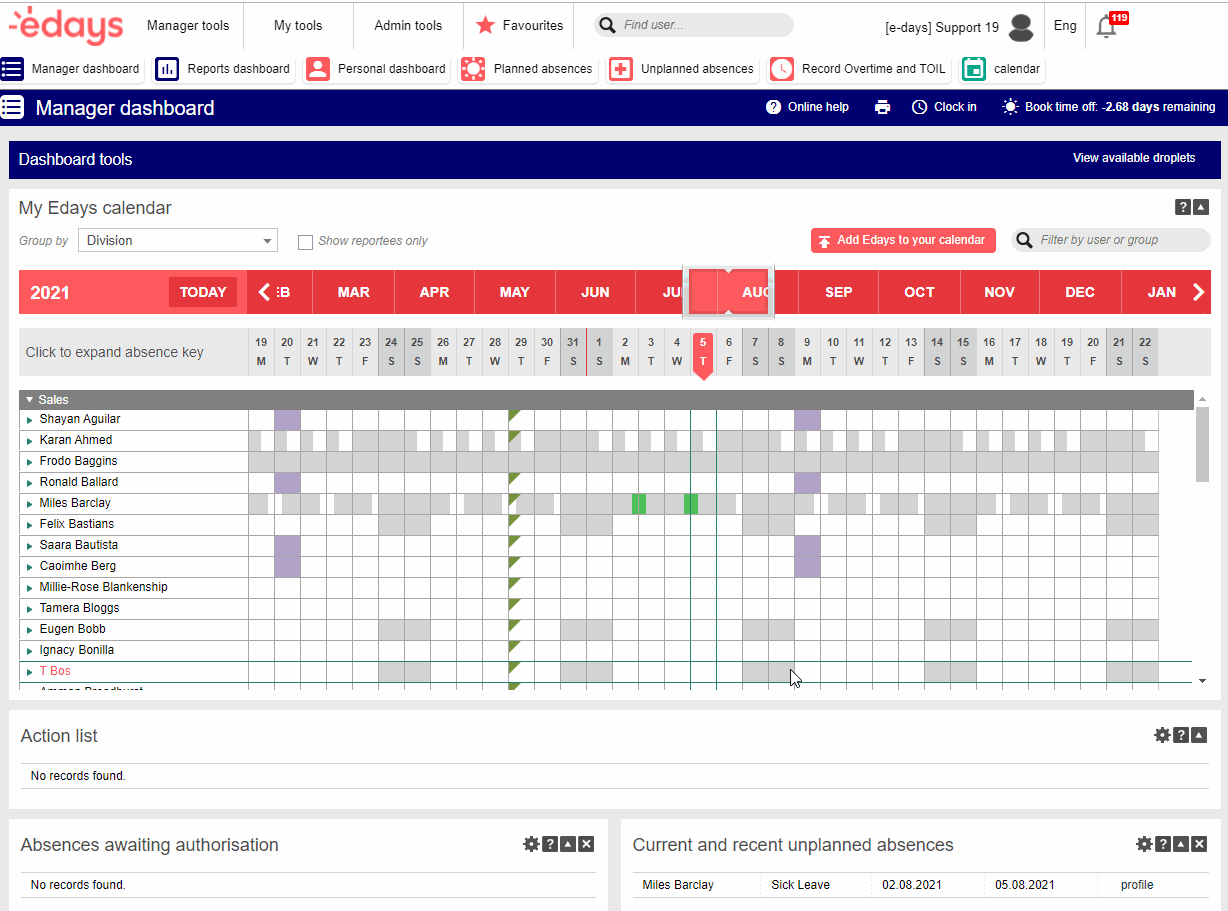Click the Online help question icon

(773, 107)
